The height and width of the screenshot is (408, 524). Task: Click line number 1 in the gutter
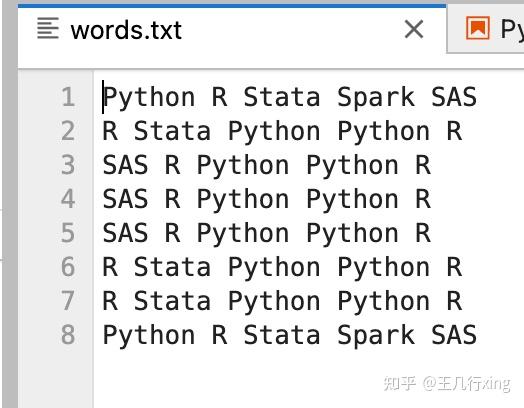point(68,97)
